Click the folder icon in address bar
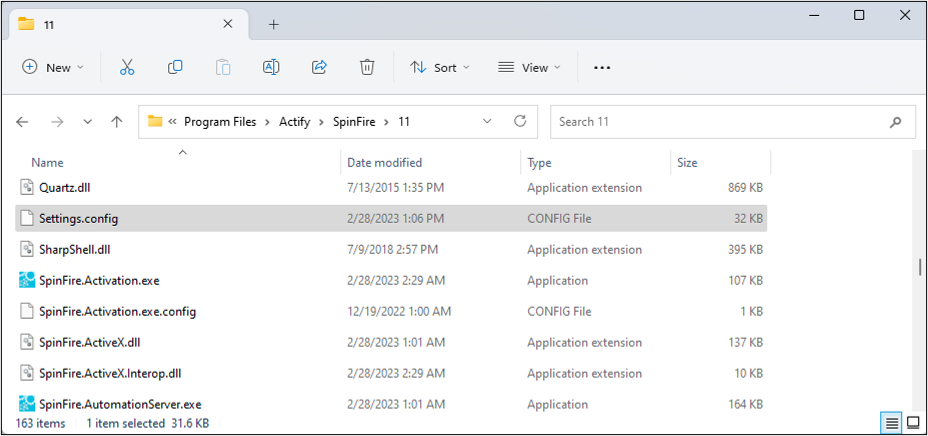Screen dimensions: 928x436 pyautogui.click(x=155, y=121)
